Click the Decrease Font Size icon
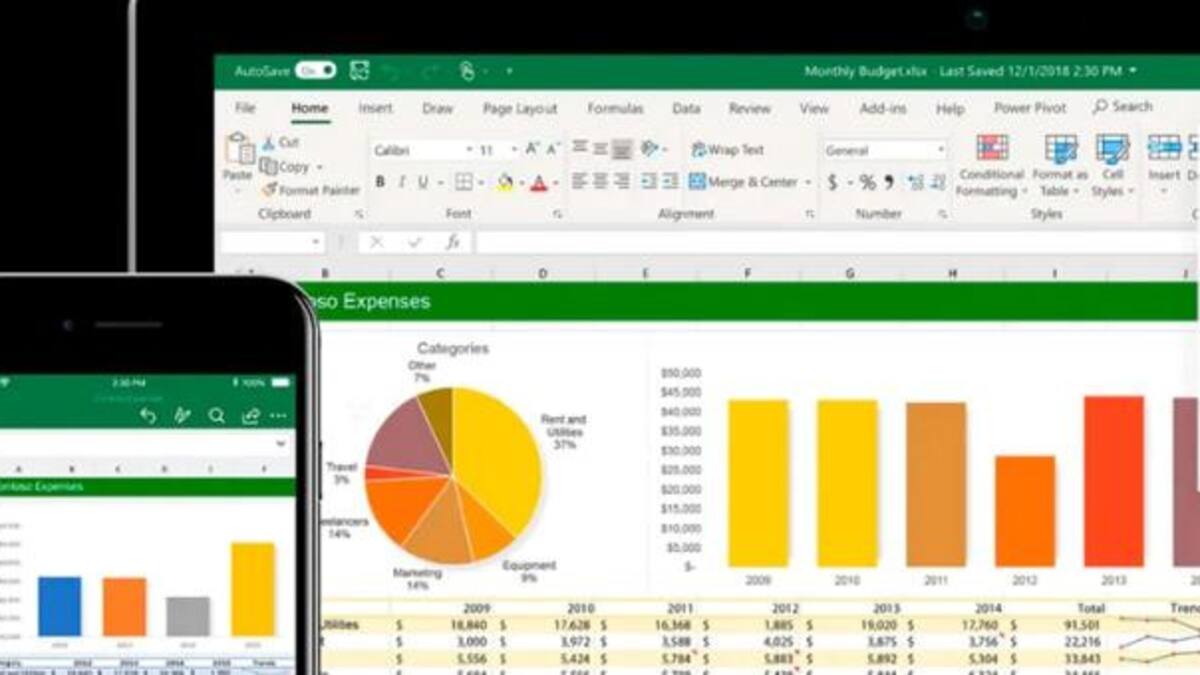Screen dimensions: 1200x675 (553, 149)
